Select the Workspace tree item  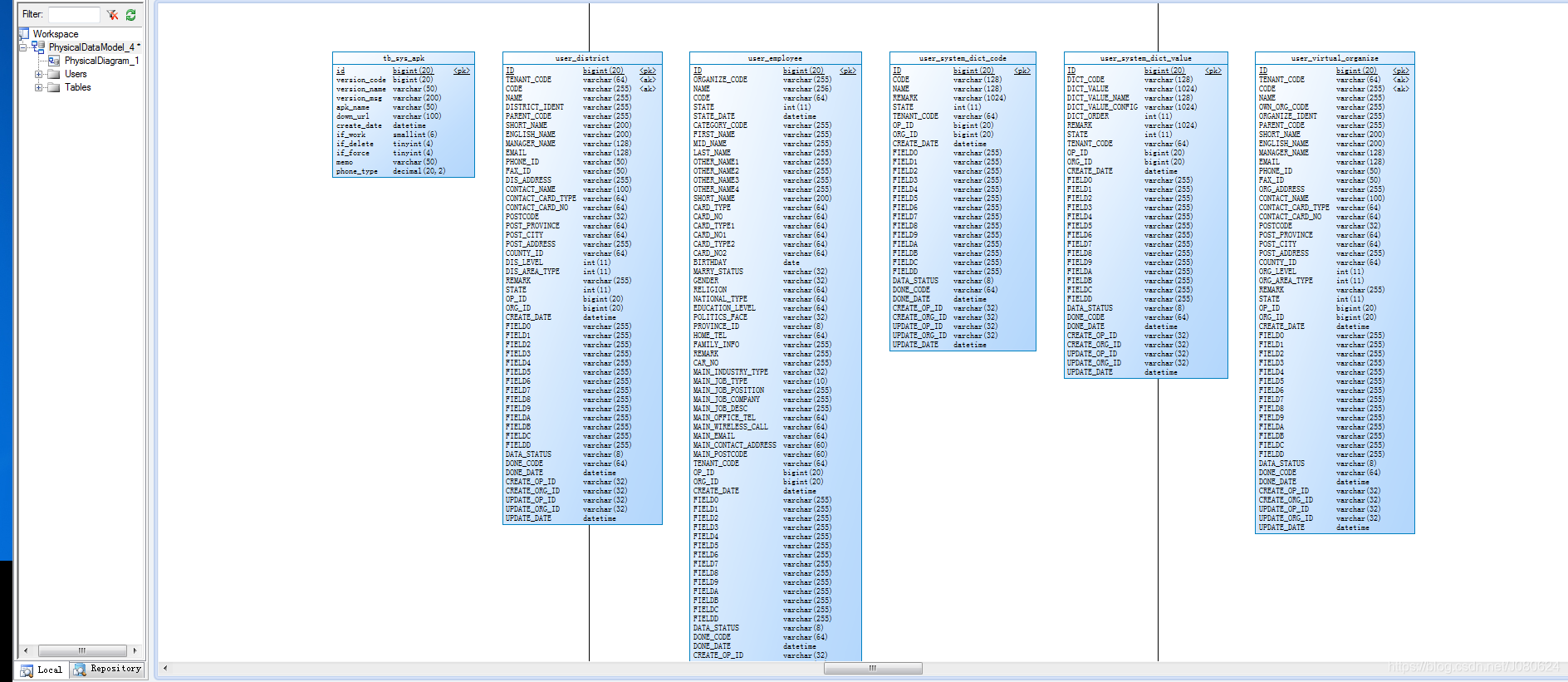[56, 34]
